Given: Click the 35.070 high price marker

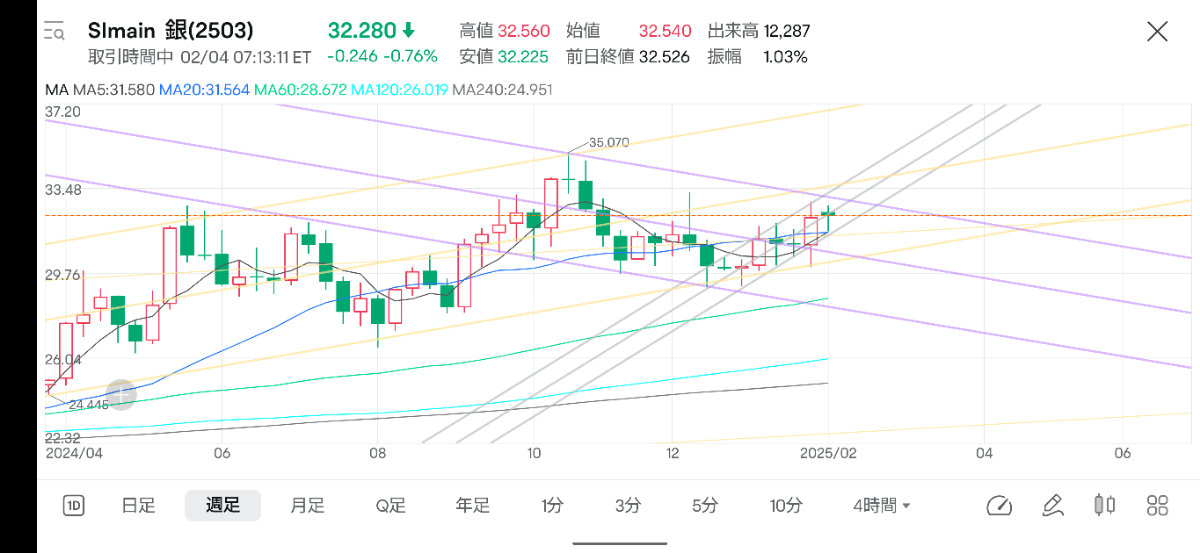Looking at the screenshot, I should tap(608, 143).
